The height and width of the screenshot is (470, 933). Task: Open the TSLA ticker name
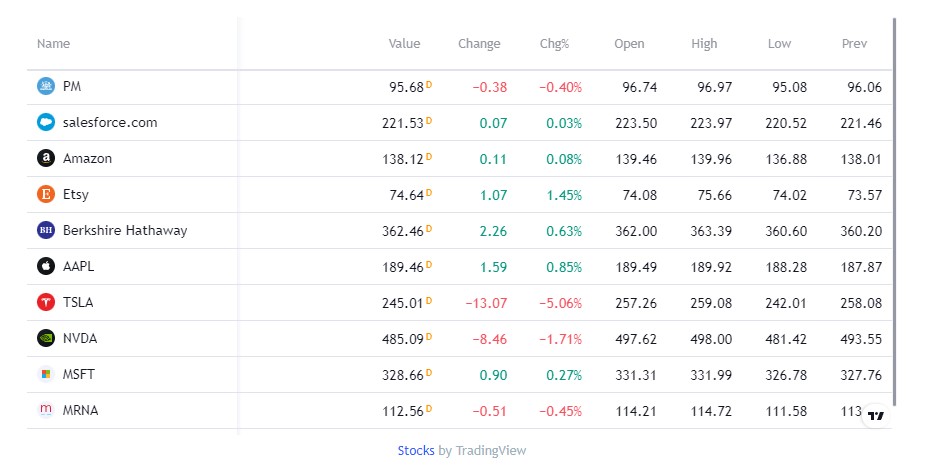click(78, 302)
